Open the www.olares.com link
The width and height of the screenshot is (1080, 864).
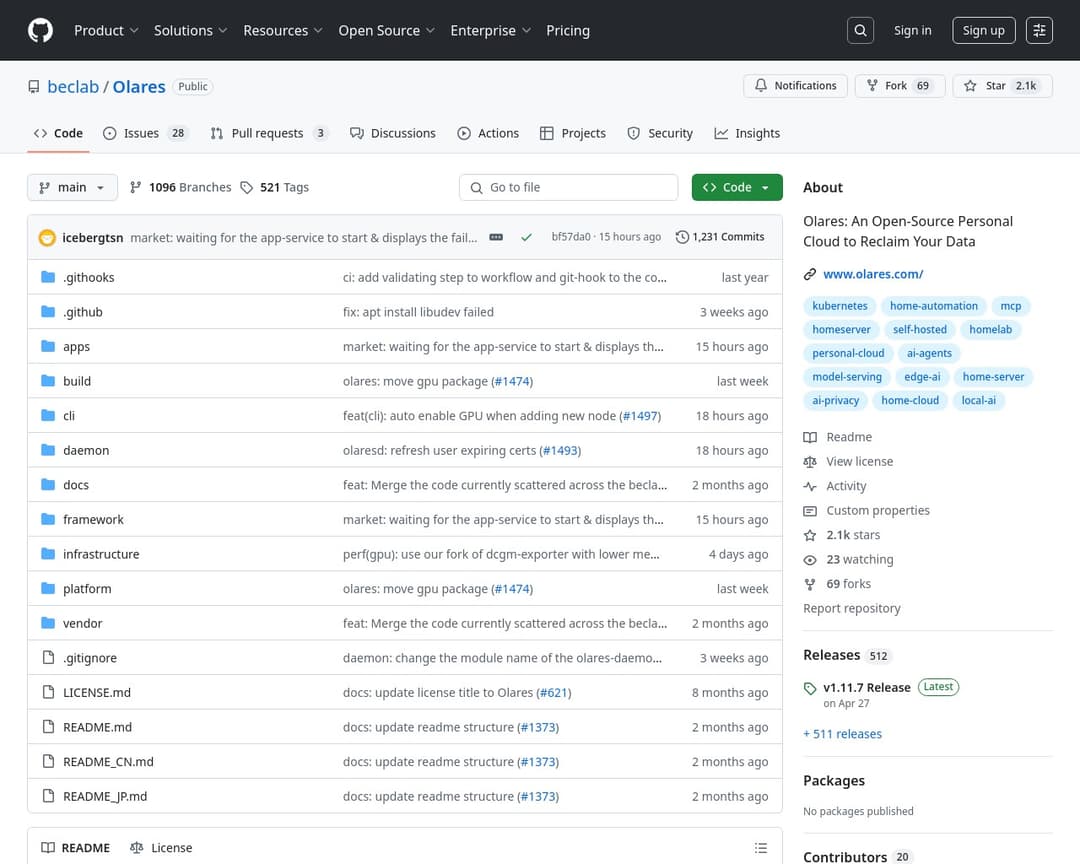click(x=873, y=274)
